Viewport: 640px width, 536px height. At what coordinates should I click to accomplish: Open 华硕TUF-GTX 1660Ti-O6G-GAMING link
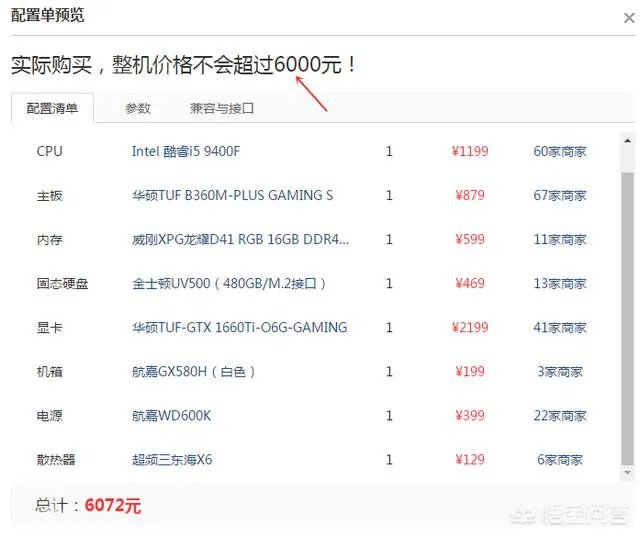(240, 328)
